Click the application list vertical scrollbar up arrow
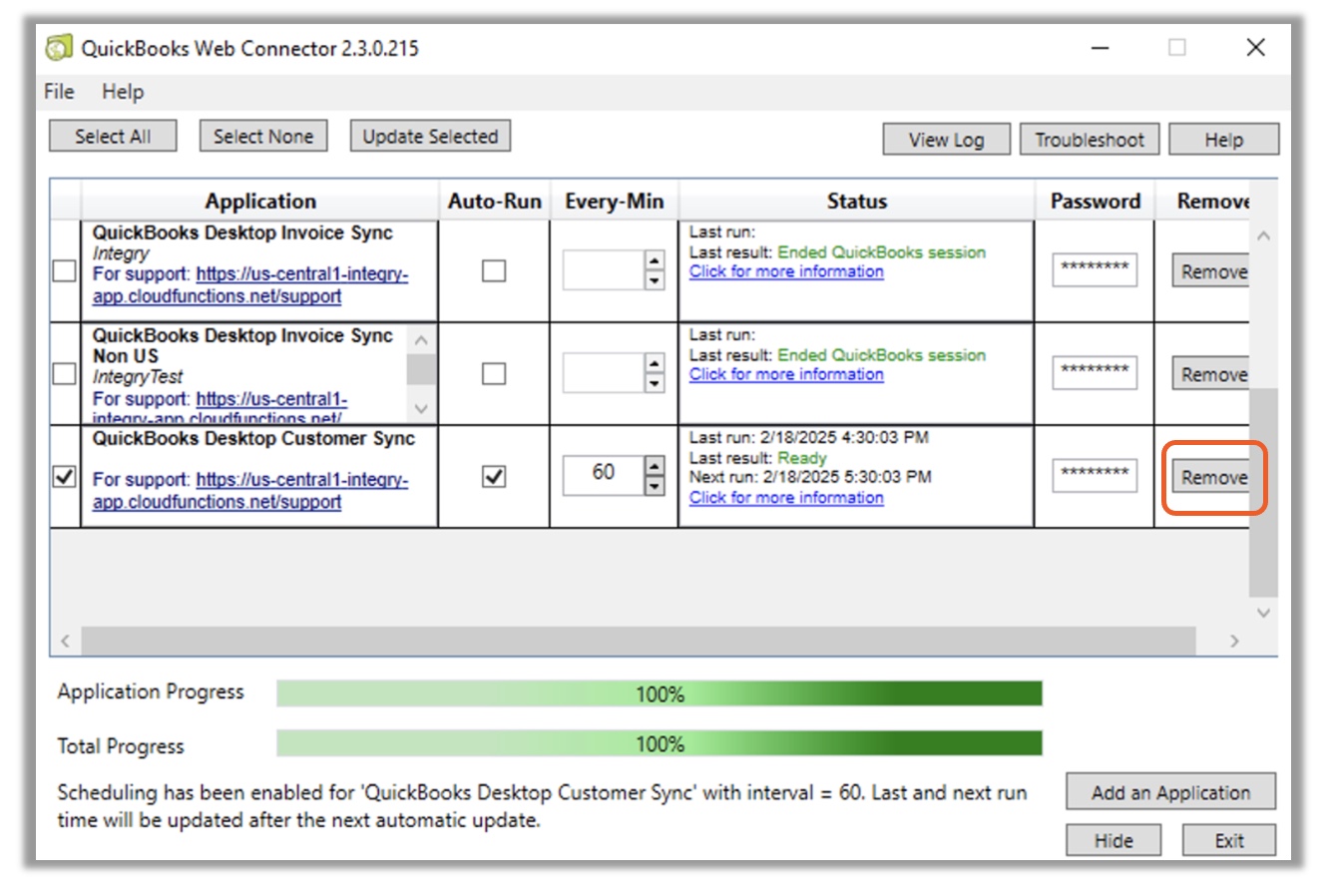Screen dimensions: 1331x896 click(1263, 236)
